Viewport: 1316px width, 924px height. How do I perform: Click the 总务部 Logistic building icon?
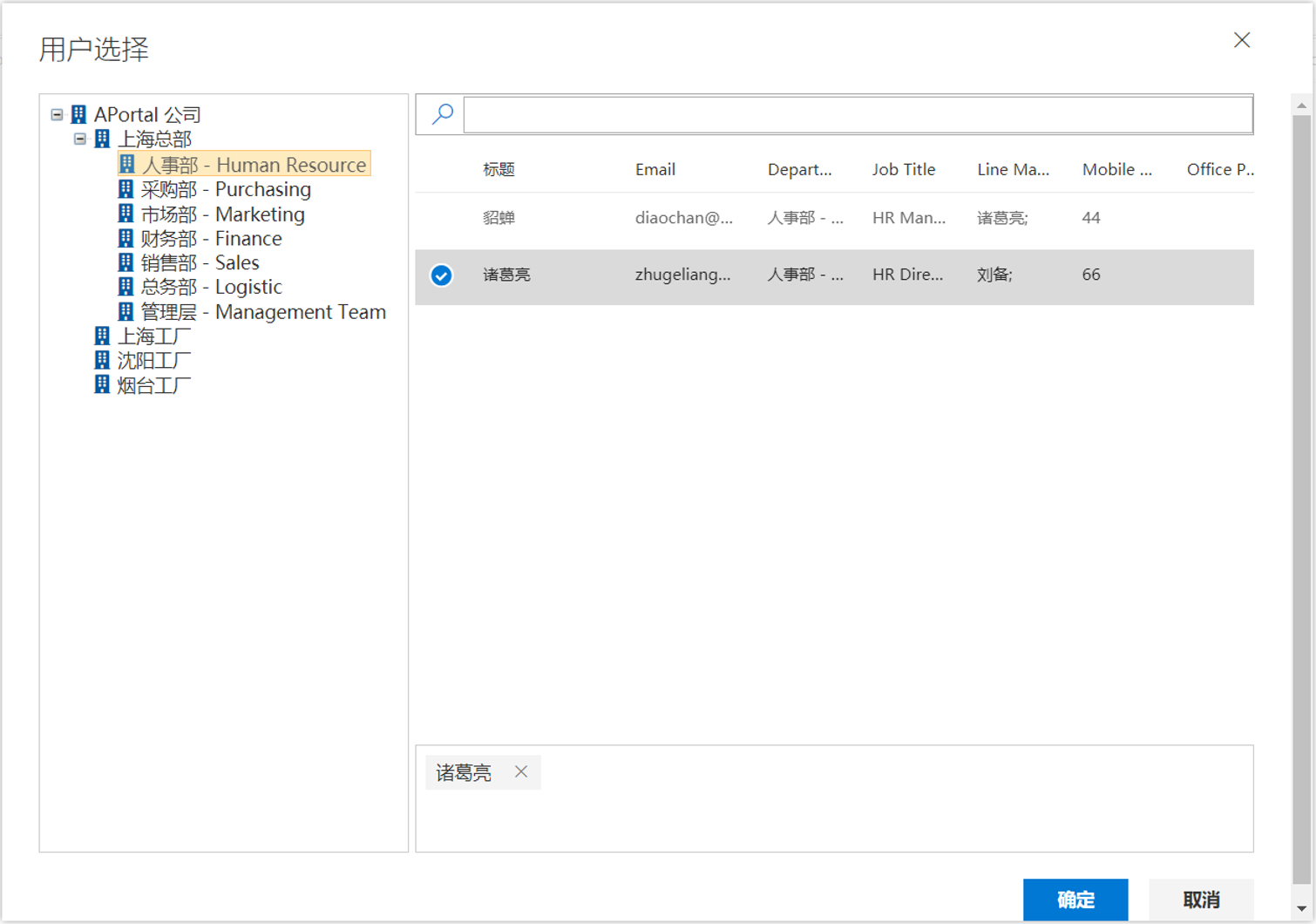(126, 287)
